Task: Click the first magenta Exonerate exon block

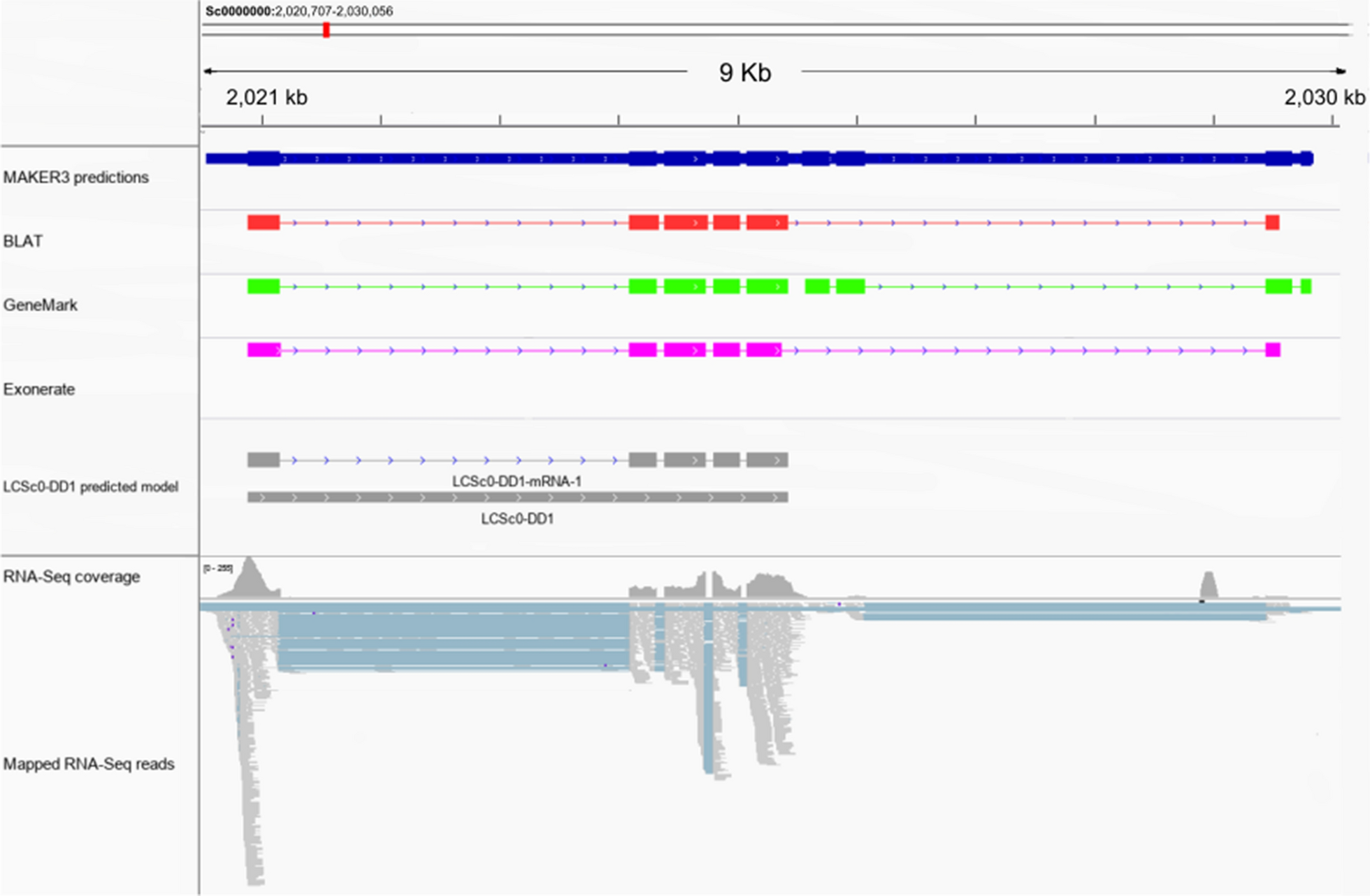Action: pyautogui.click(x=264, y=350)
